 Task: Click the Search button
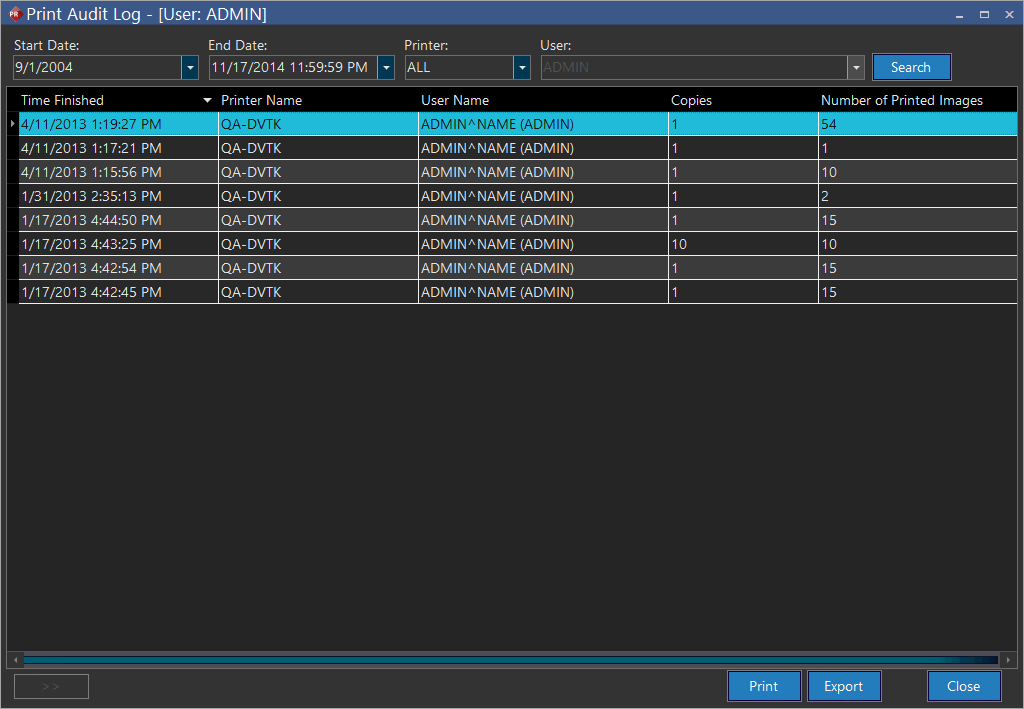[911, 67]
